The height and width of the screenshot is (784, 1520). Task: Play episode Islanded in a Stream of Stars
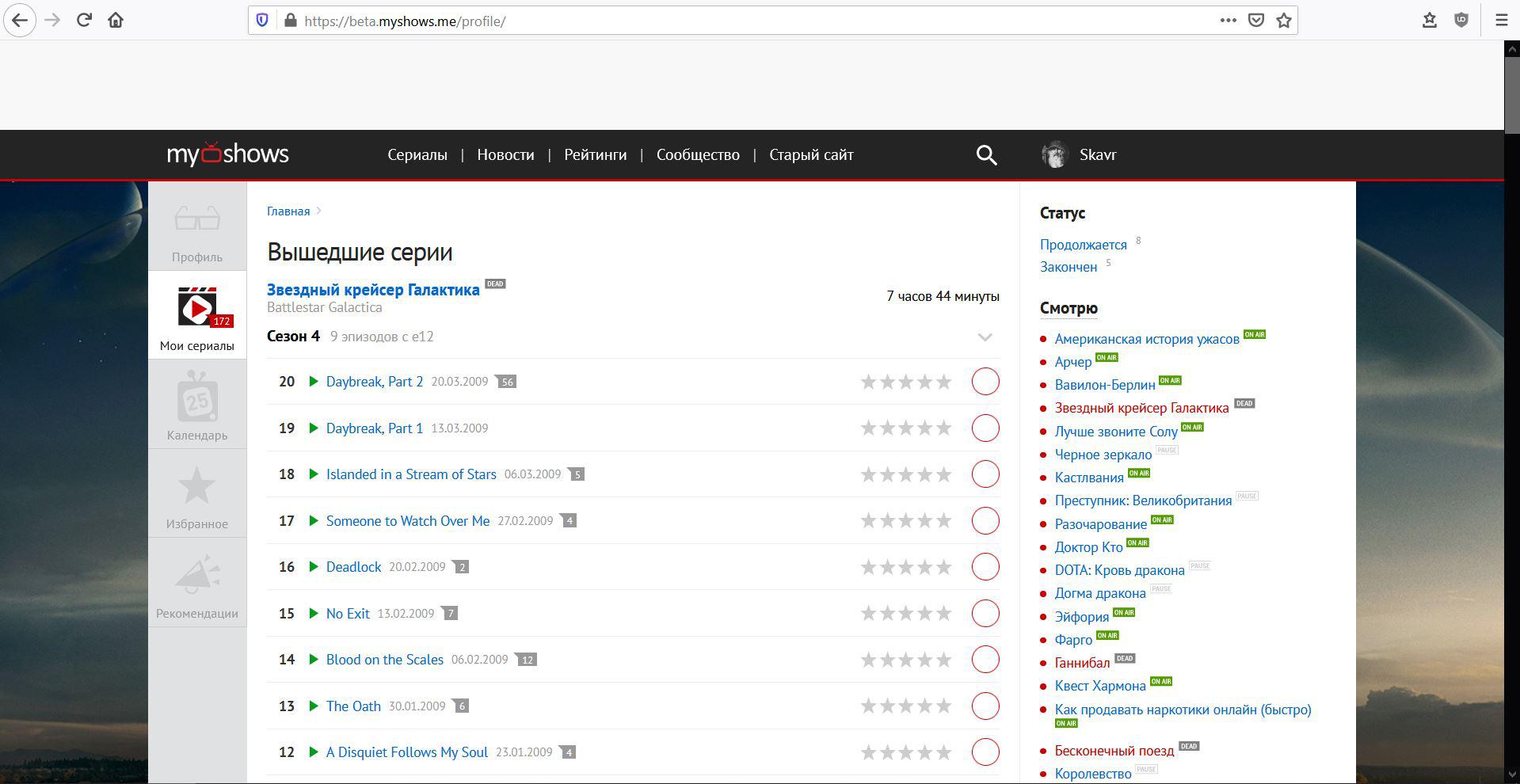click(x=314, y=474)
